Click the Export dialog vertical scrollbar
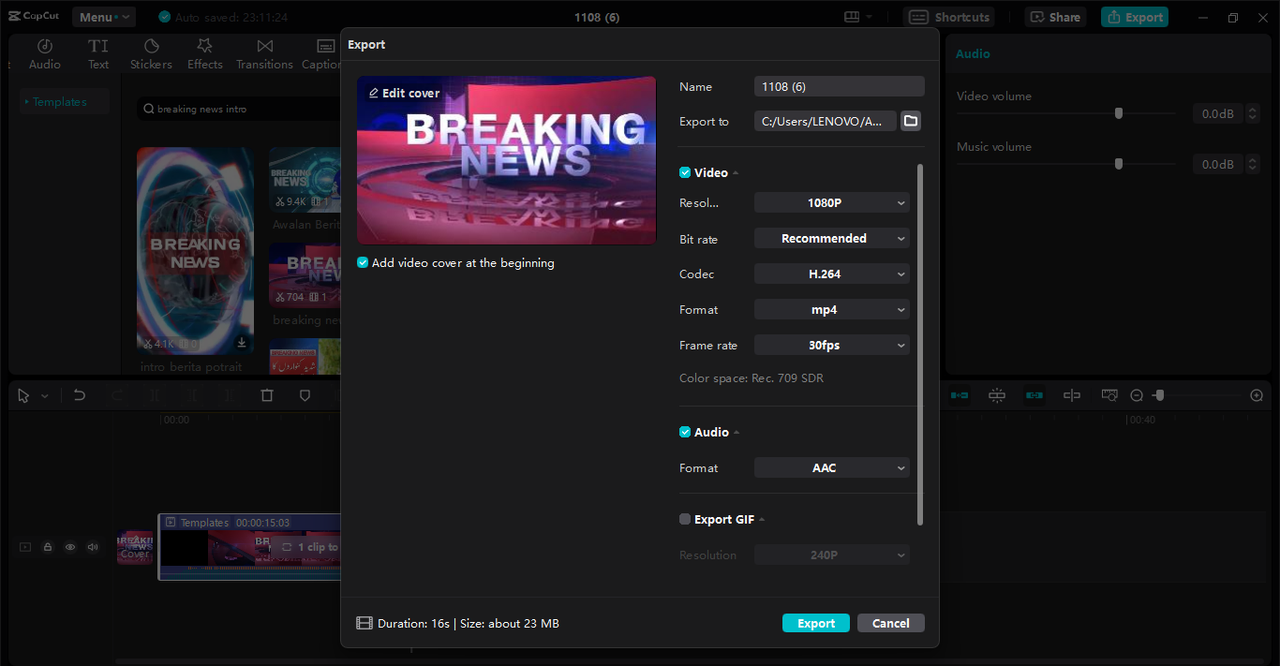The height and width of the screenshot is (666, 1280). 920,345
